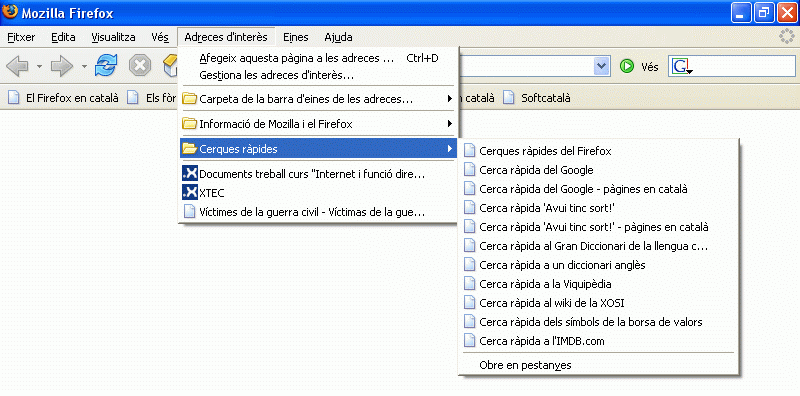800x396 pixels.
Task: Open the Edita menu
Action: coord(63,37)
